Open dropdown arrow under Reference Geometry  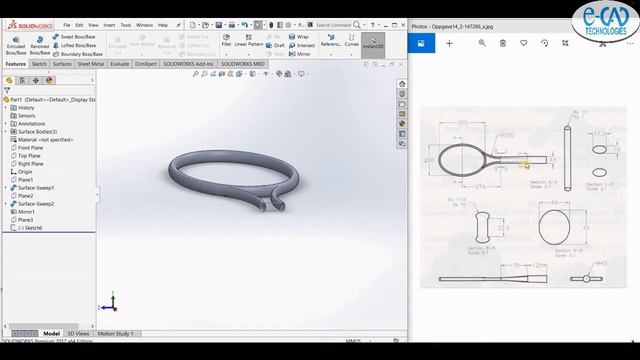click(x=331, y=54)
